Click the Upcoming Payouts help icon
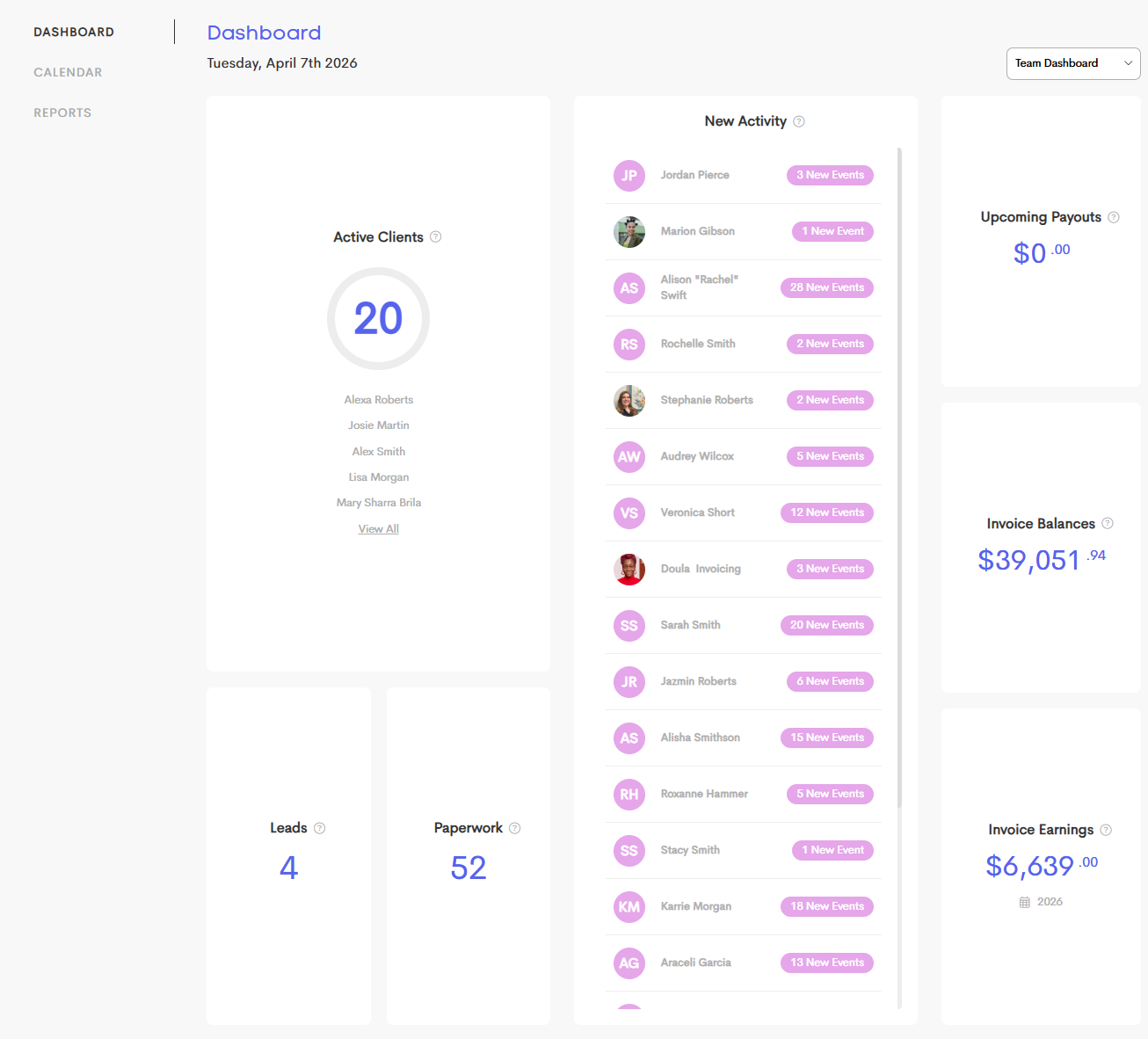 coord(1114,217)
